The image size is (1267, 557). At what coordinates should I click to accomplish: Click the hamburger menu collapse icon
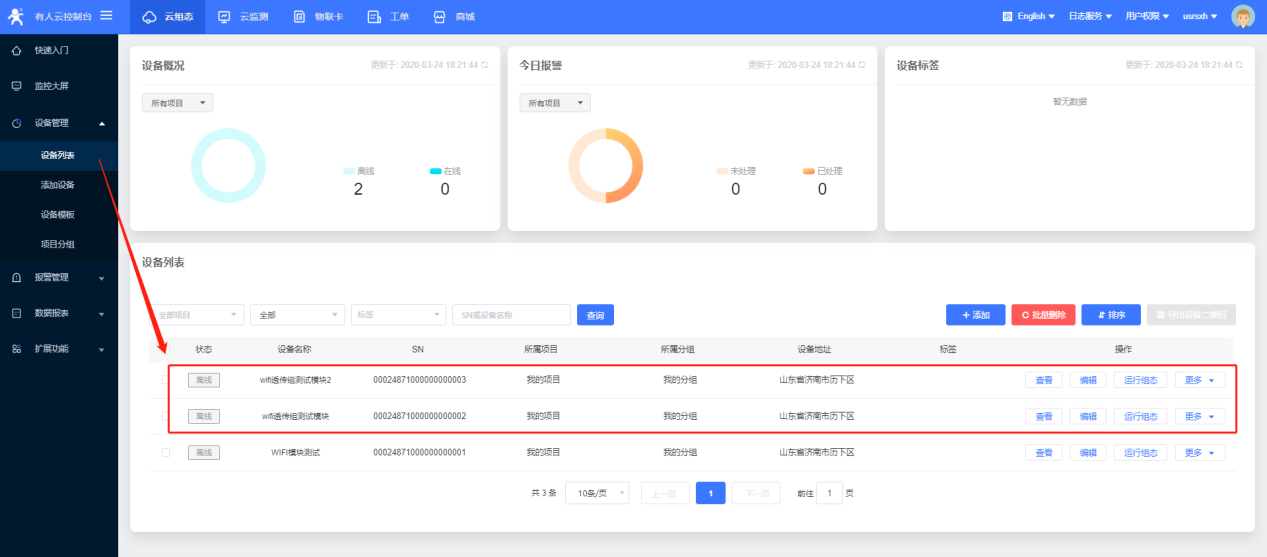(106, 15)
